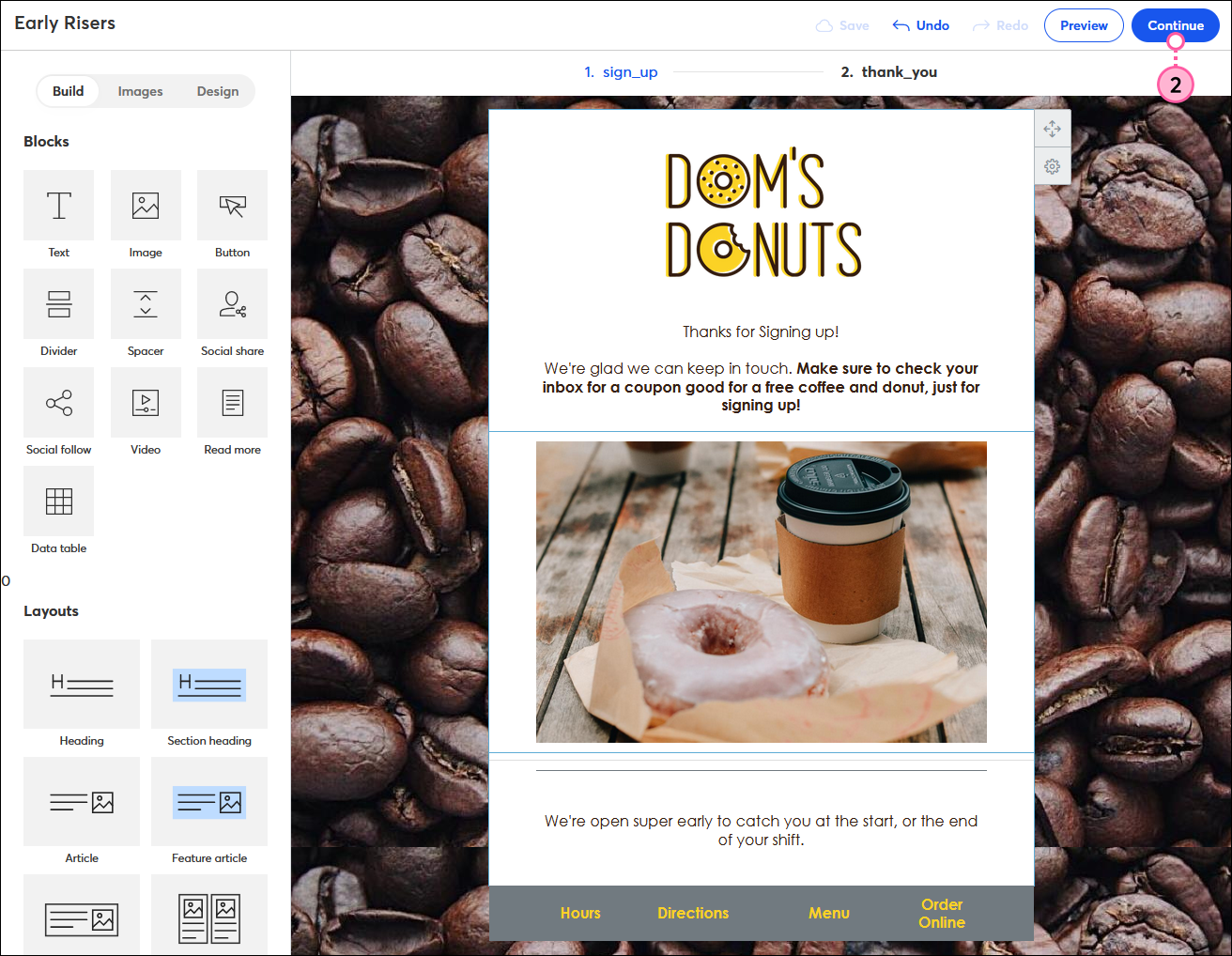
Task: Click the Save button
Action: pos(842,25)
